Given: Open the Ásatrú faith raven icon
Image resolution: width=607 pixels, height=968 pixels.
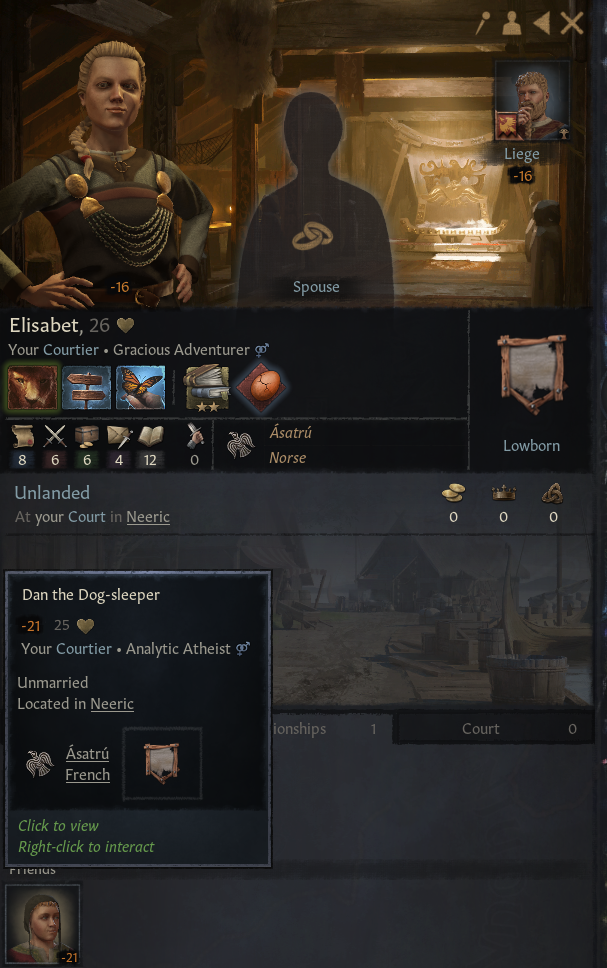Looking at the screenshot, I should pyautogui.click(x=240, y=444).
